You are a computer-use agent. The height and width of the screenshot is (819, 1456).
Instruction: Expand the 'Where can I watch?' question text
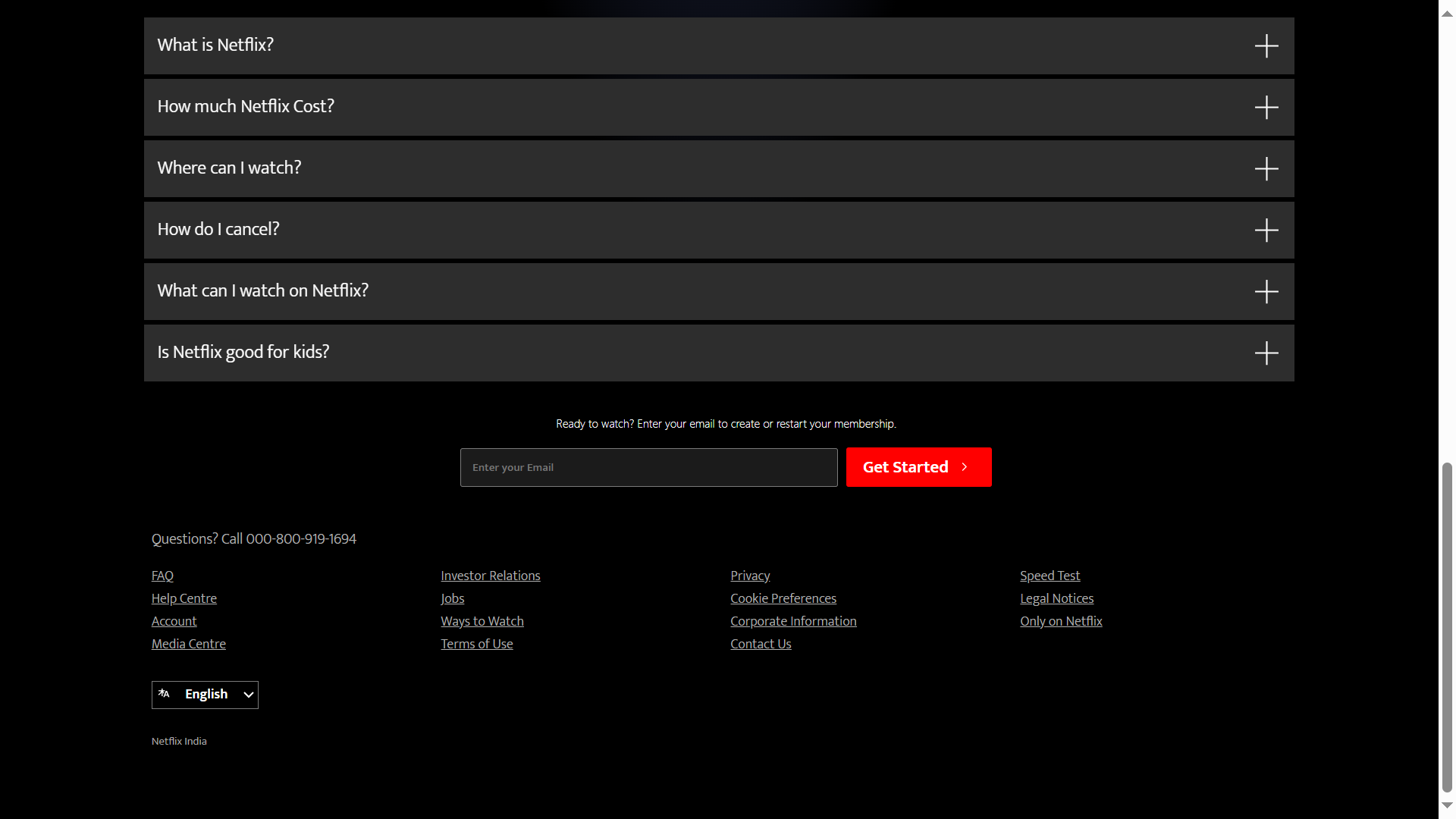[x=229, y=168]
